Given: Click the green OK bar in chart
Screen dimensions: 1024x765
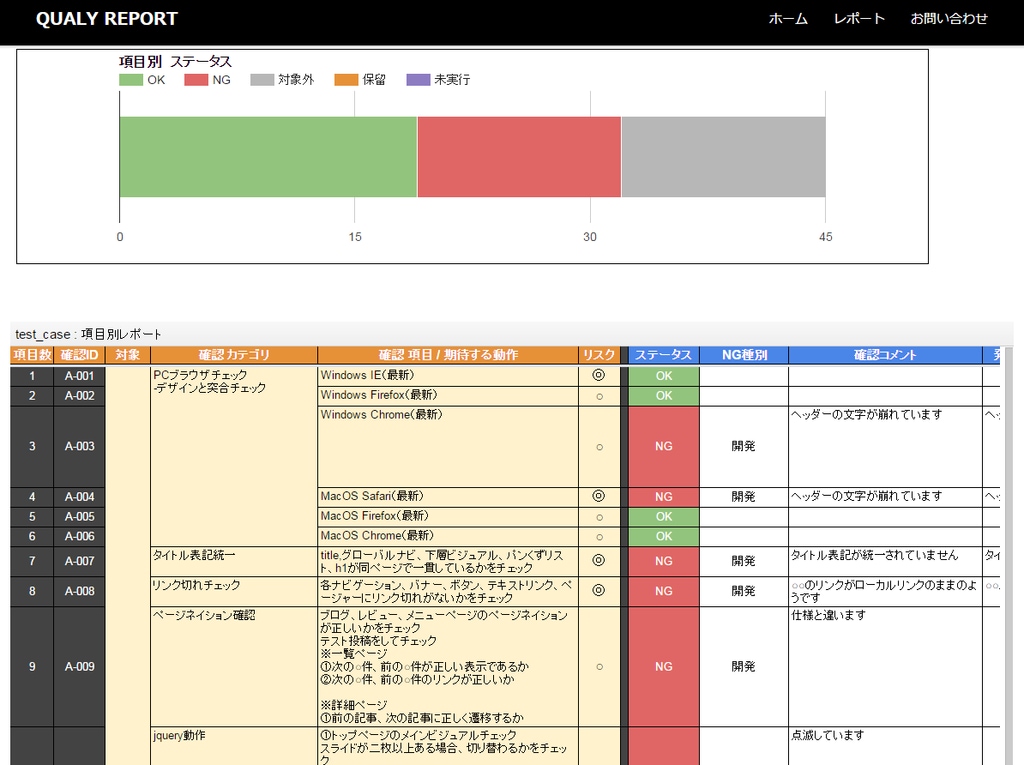Looking at the screenshot, I should pyautogui.click(x=268, y=157).
